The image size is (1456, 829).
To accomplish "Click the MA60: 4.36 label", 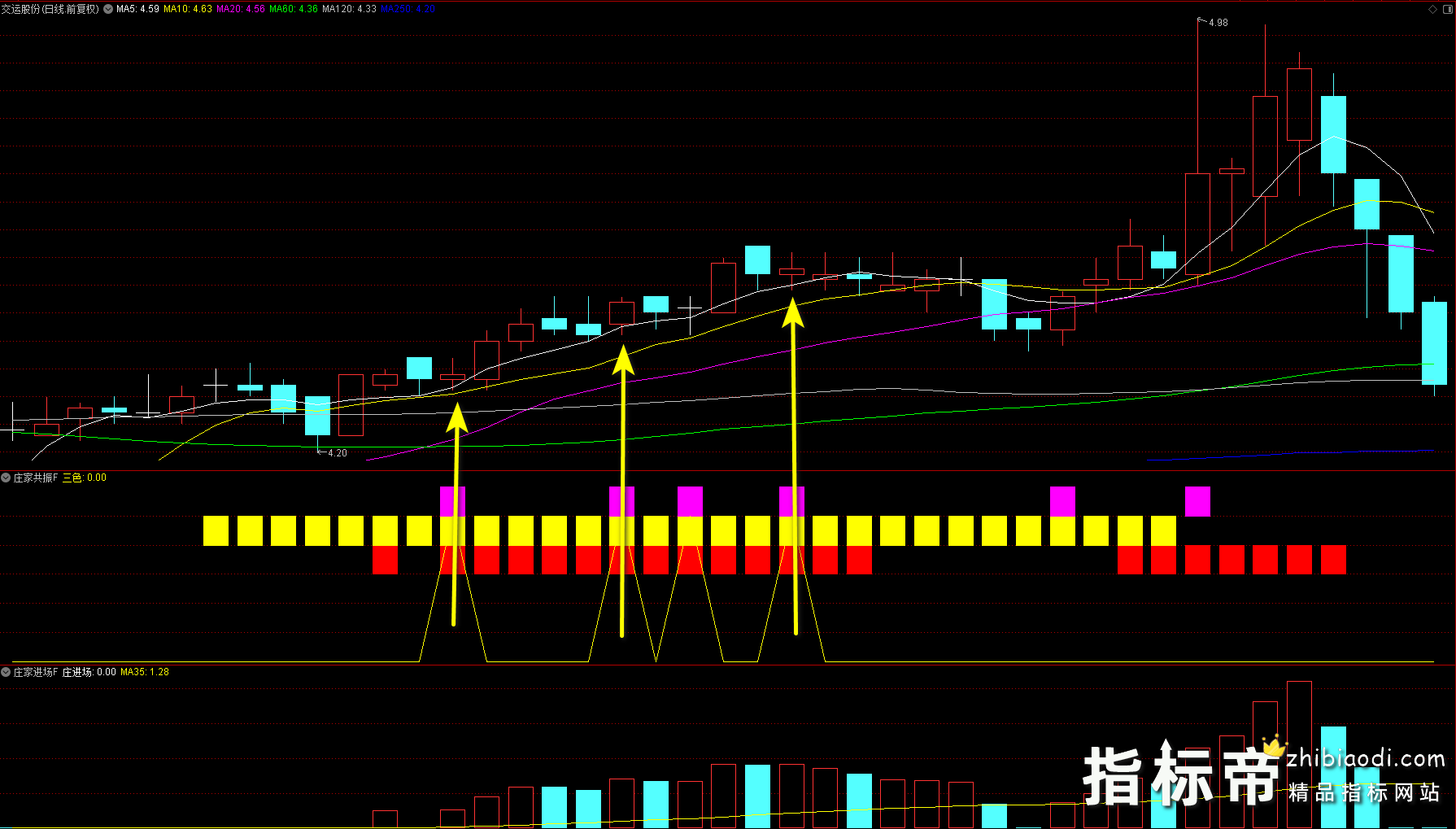I will click(x=294, y=9).
